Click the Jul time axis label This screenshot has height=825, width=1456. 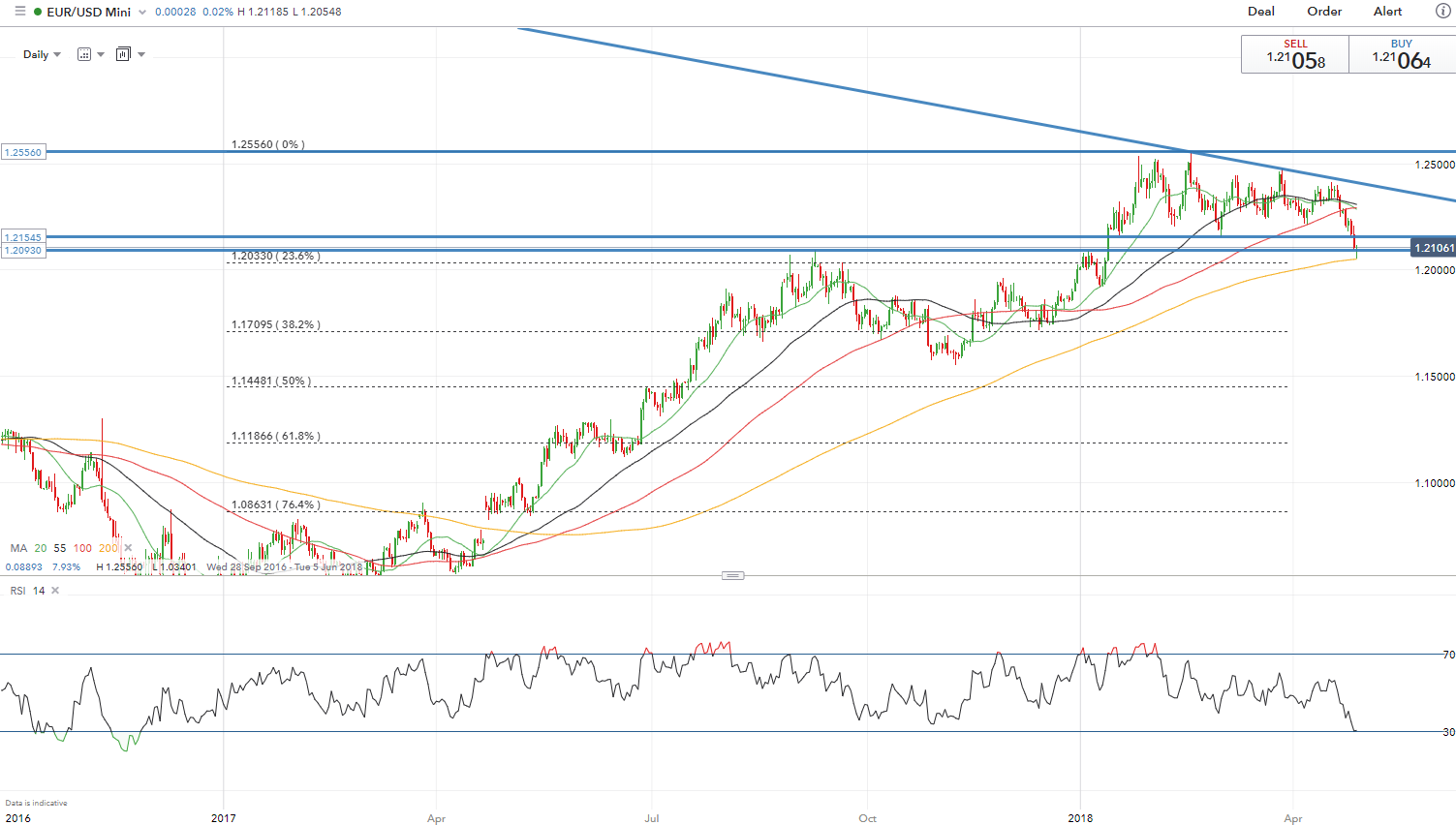pyautogui.click(x=652, y=818)
